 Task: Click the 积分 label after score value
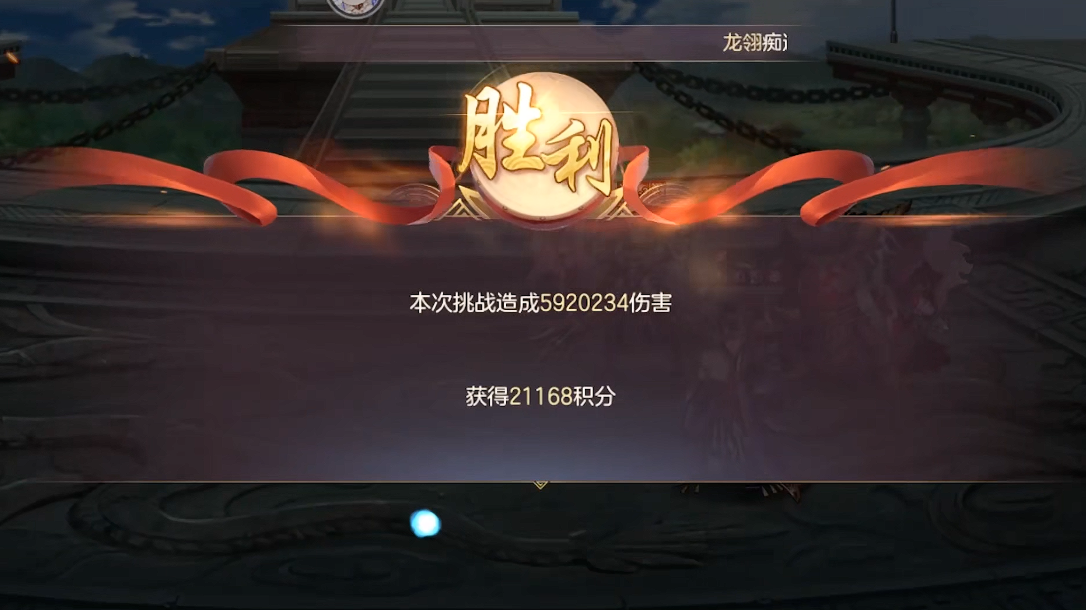coord(594,396)
